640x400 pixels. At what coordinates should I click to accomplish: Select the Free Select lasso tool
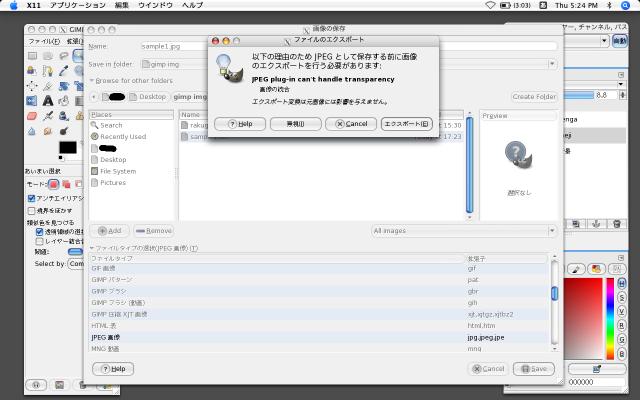pos(64,56)
